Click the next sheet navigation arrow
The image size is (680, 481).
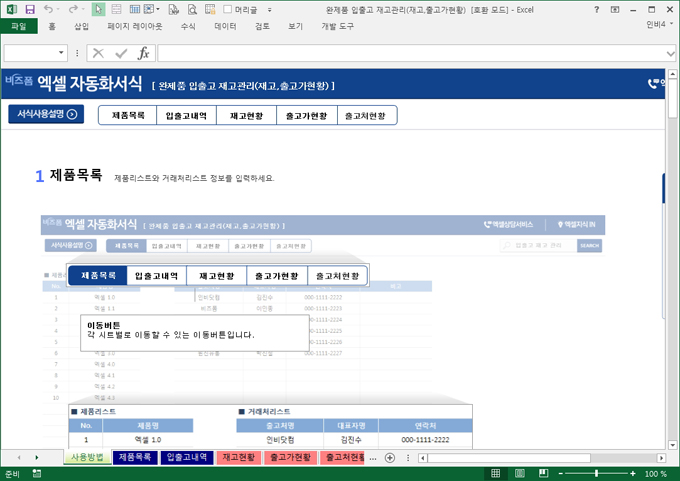[x=36, y=458]
